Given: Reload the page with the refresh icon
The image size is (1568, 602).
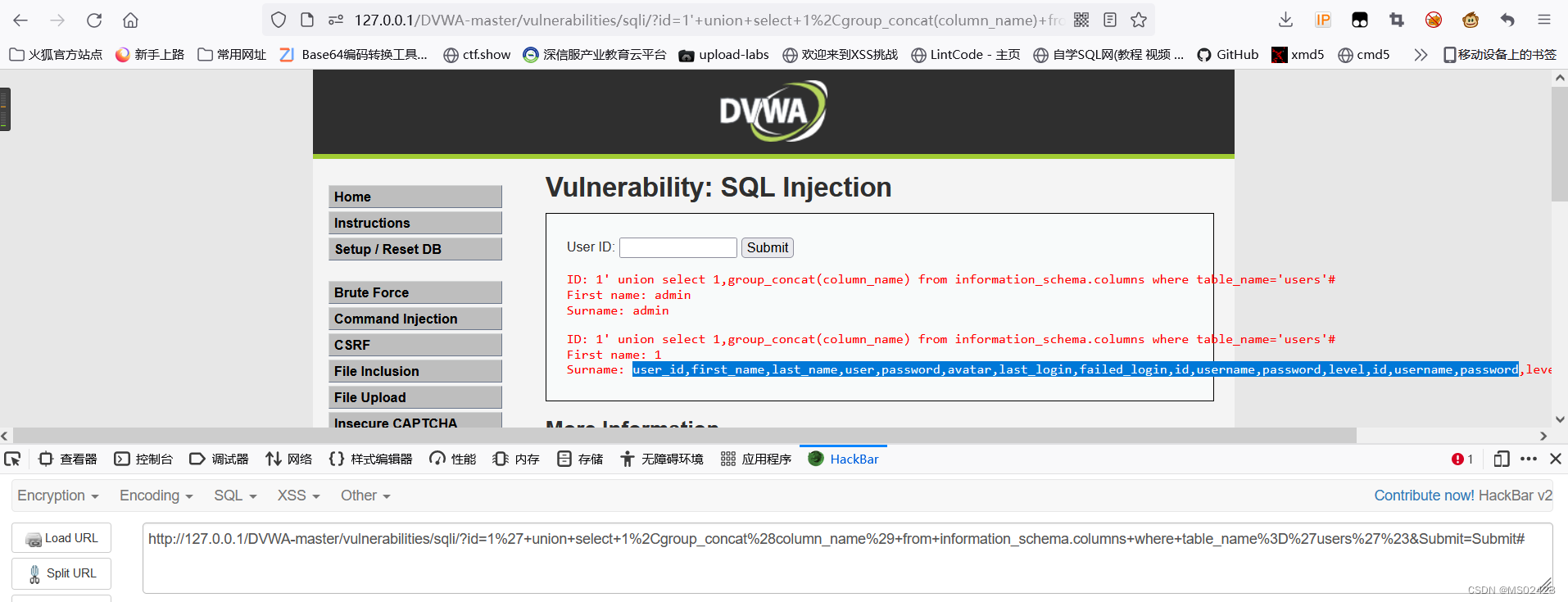Looking at the screenshot, I should (x=94, y=20).
